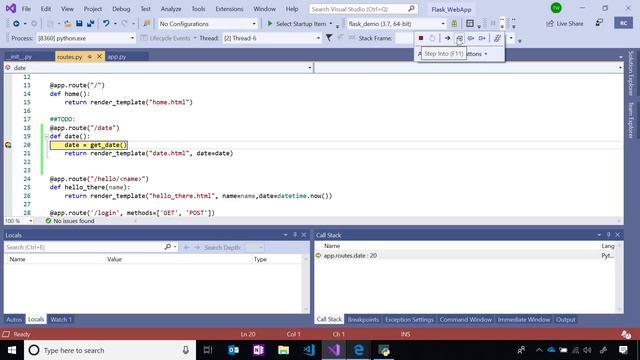
Task: Open the Solution Explorer side tab
Action: pyautogui.click(x=631, y=73)
